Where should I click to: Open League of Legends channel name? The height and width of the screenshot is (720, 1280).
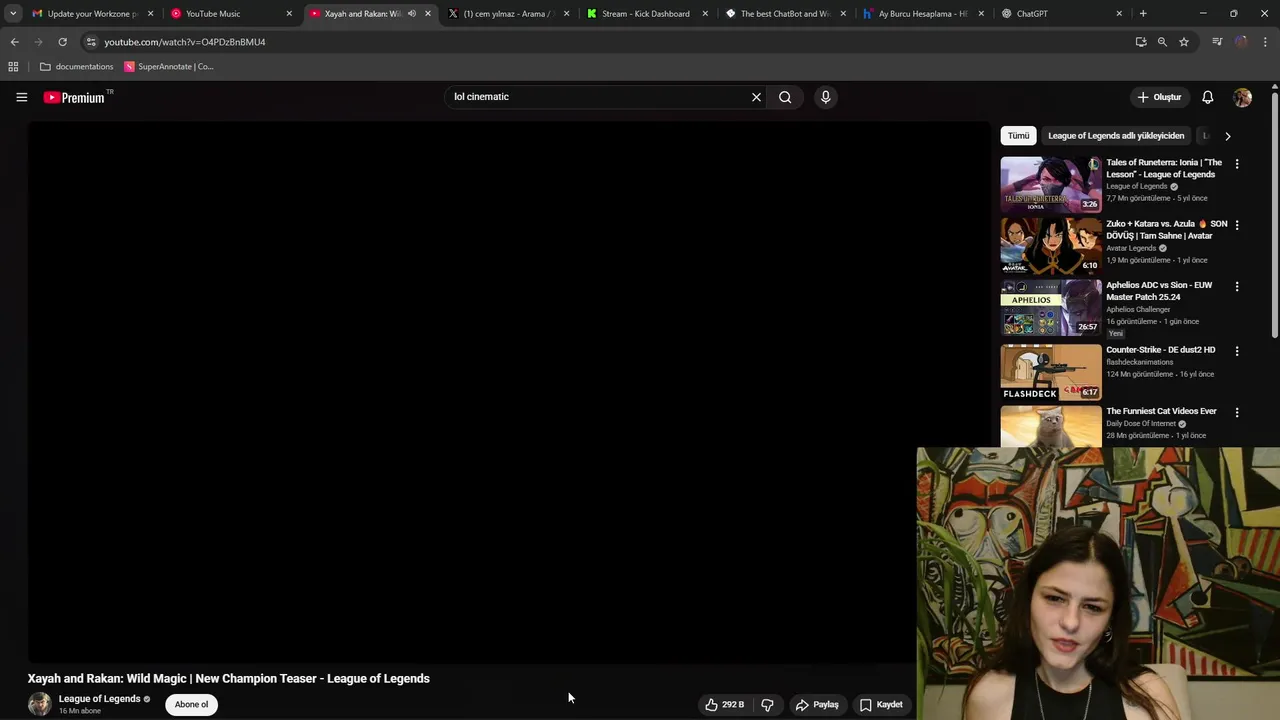click(x=99, y=699)
